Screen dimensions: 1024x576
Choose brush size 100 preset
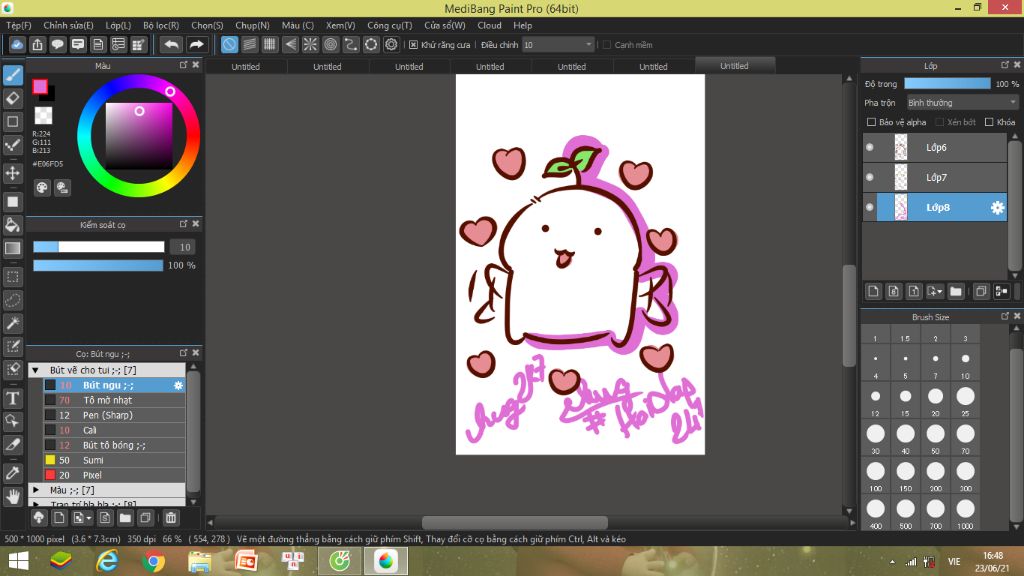(876, 475)
